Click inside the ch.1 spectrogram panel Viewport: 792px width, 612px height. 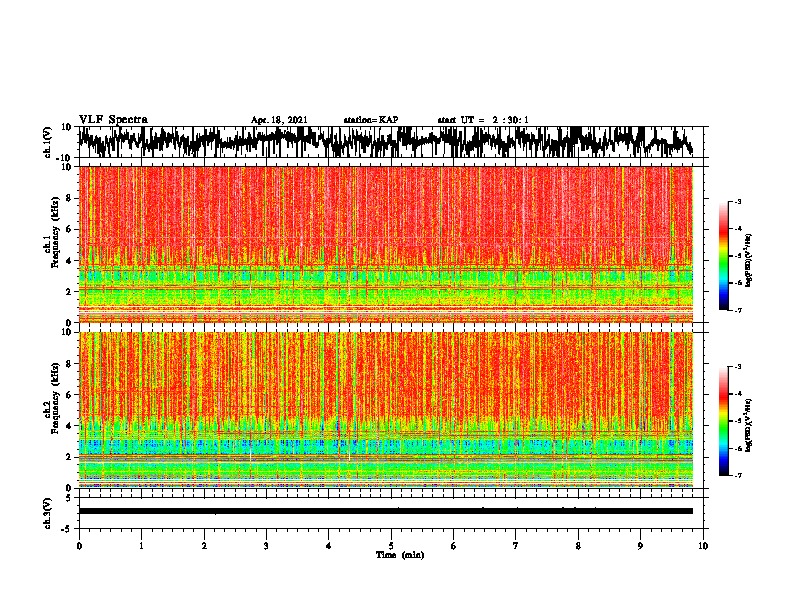386,244
